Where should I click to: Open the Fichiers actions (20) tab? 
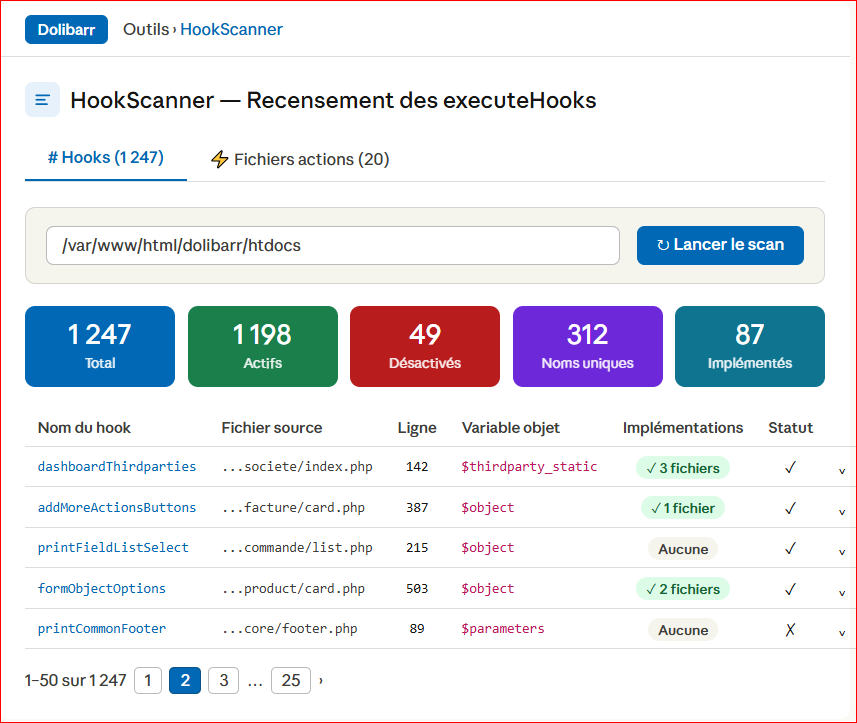pyautogui.click(x=299, y=159)
